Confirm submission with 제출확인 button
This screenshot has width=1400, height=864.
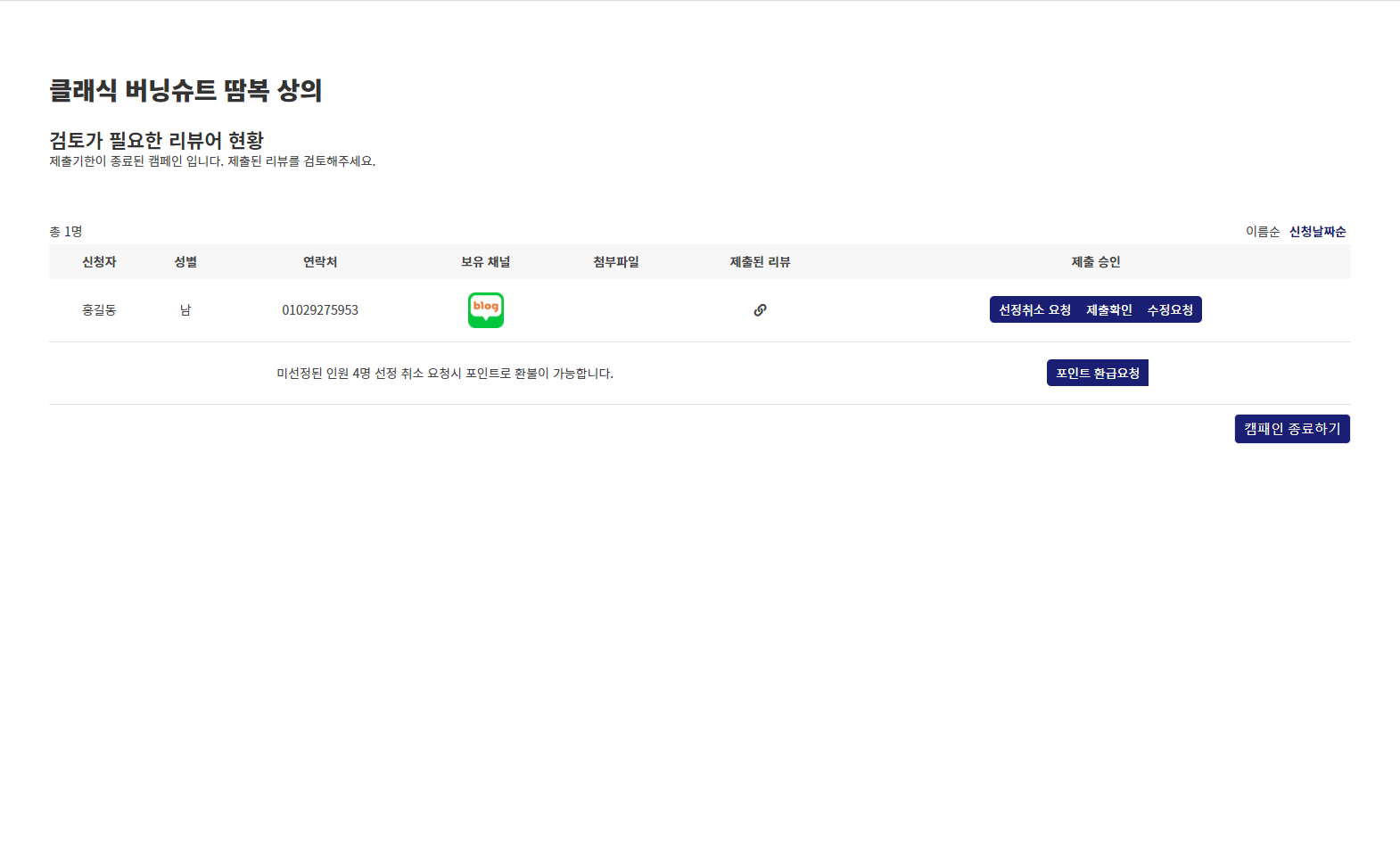click(1108, 310)
